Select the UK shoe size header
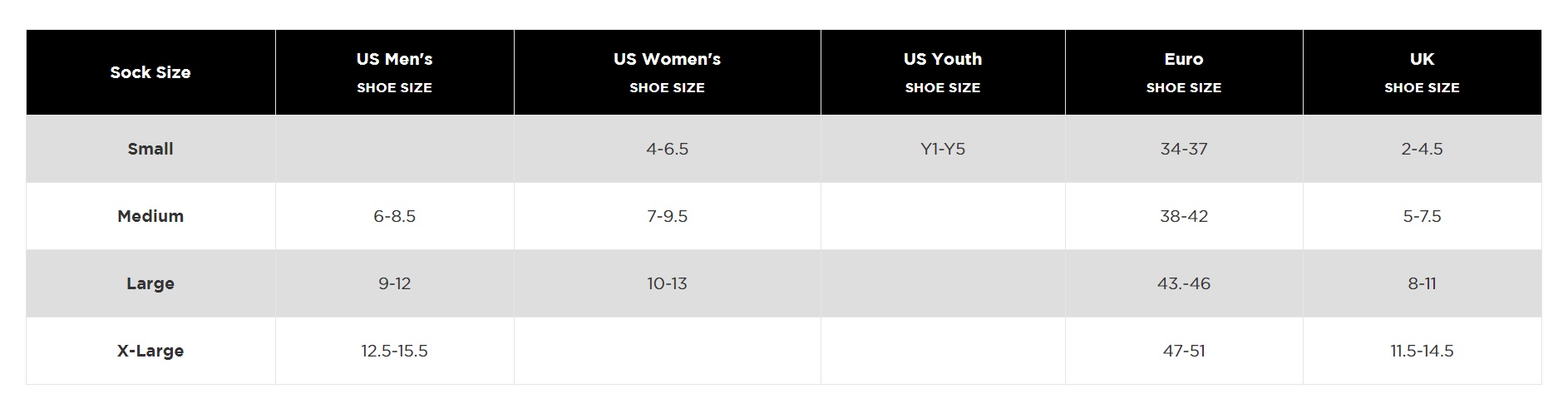The image size is (1568, 418). (x=1423, y=72)
